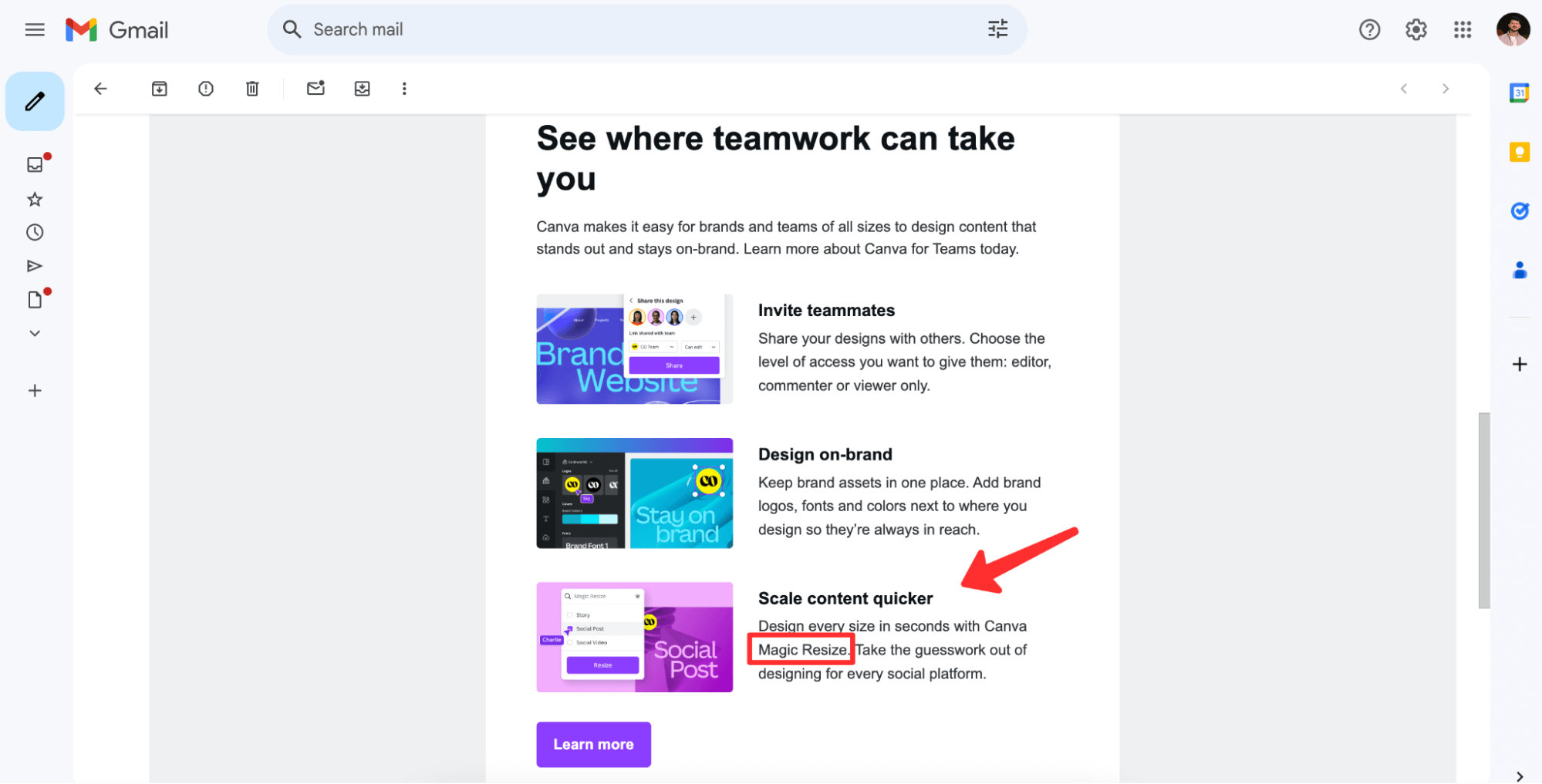The width and height of the screenshot is (1542, 784).
Task: Click the Brand Website share thumbnail
Action: [x=634, y=348]
